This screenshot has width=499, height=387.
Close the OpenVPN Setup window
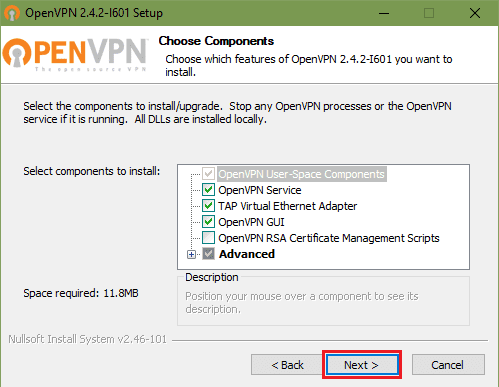tap(475, 13)
